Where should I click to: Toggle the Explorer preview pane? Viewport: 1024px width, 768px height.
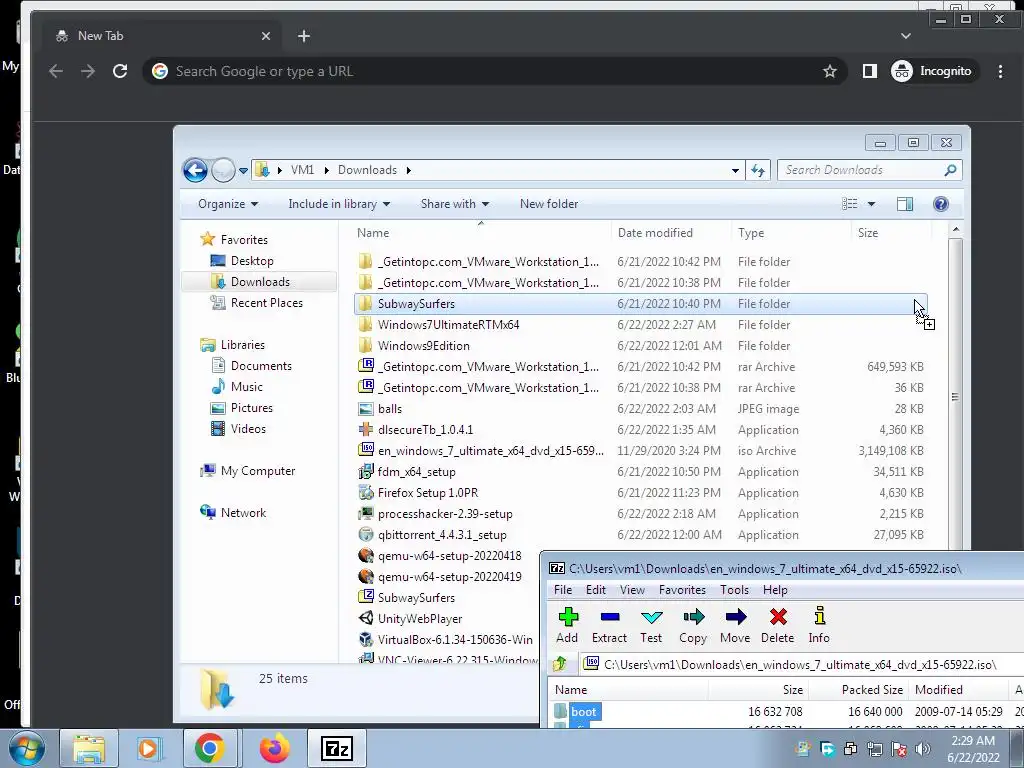[x=904, y=204]
